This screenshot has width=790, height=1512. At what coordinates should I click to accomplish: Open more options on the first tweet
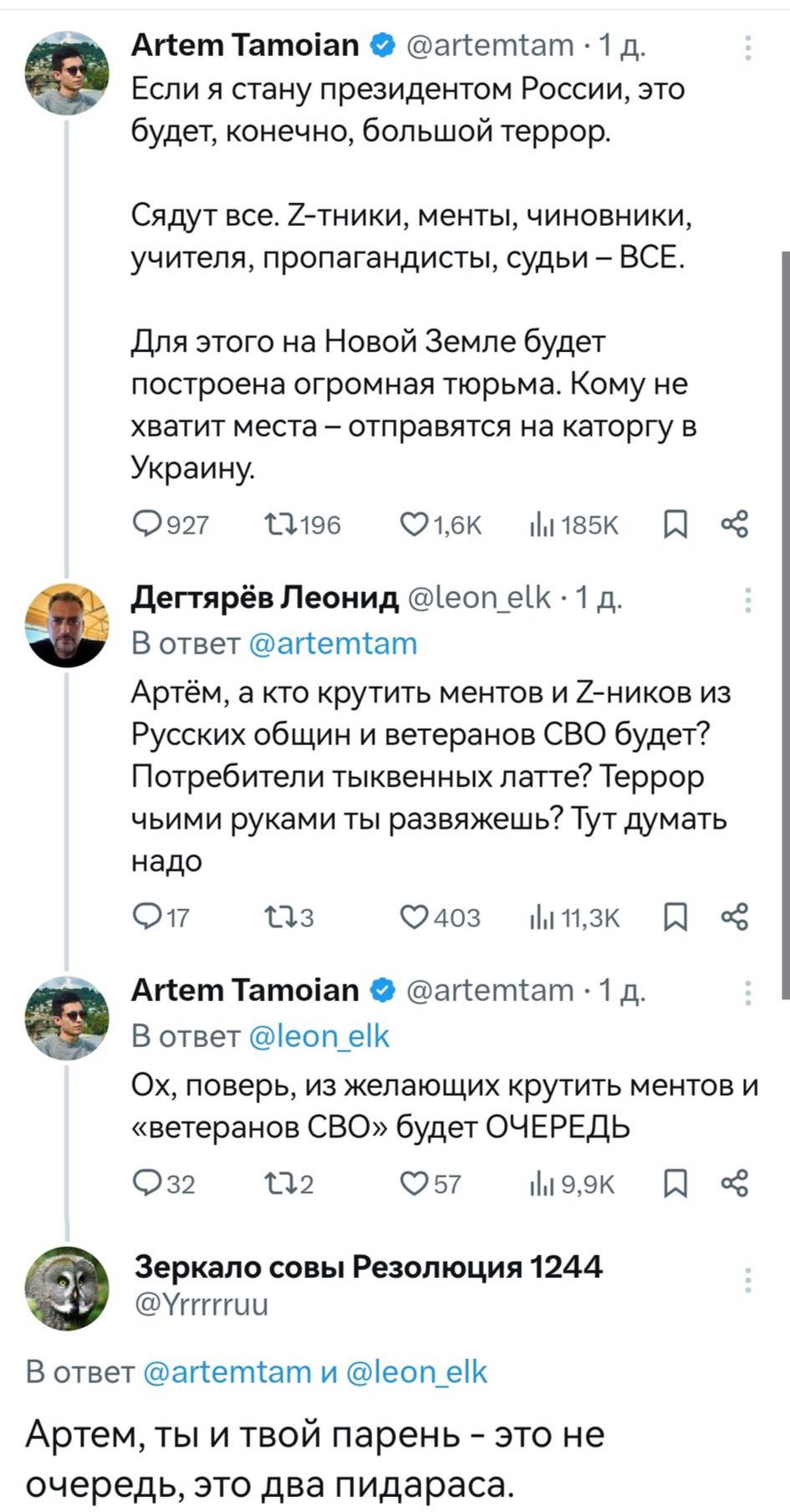[x=747, y=48]
